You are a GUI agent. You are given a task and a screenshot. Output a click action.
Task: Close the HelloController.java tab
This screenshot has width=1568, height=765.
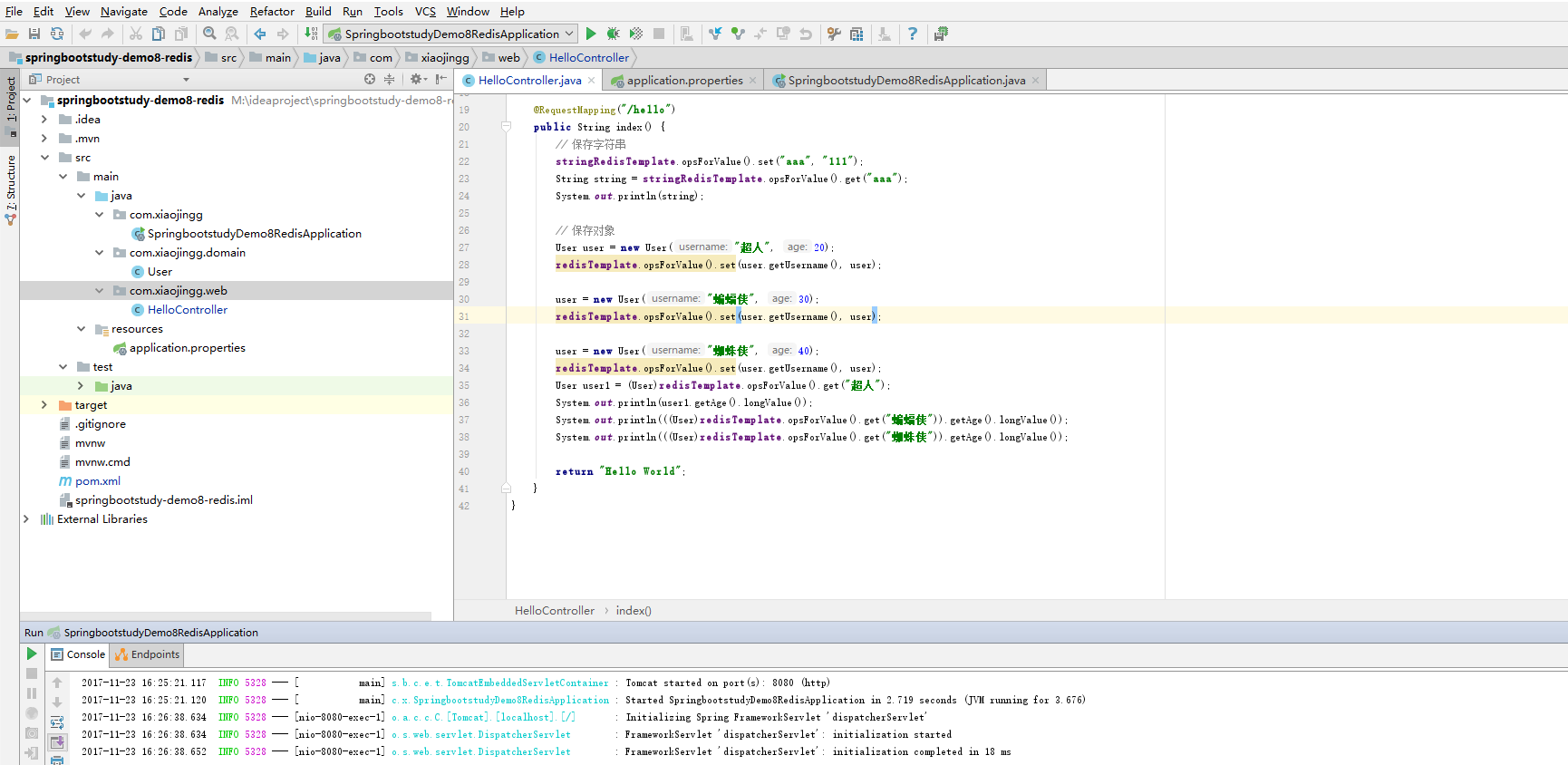(x=592, y=80)
